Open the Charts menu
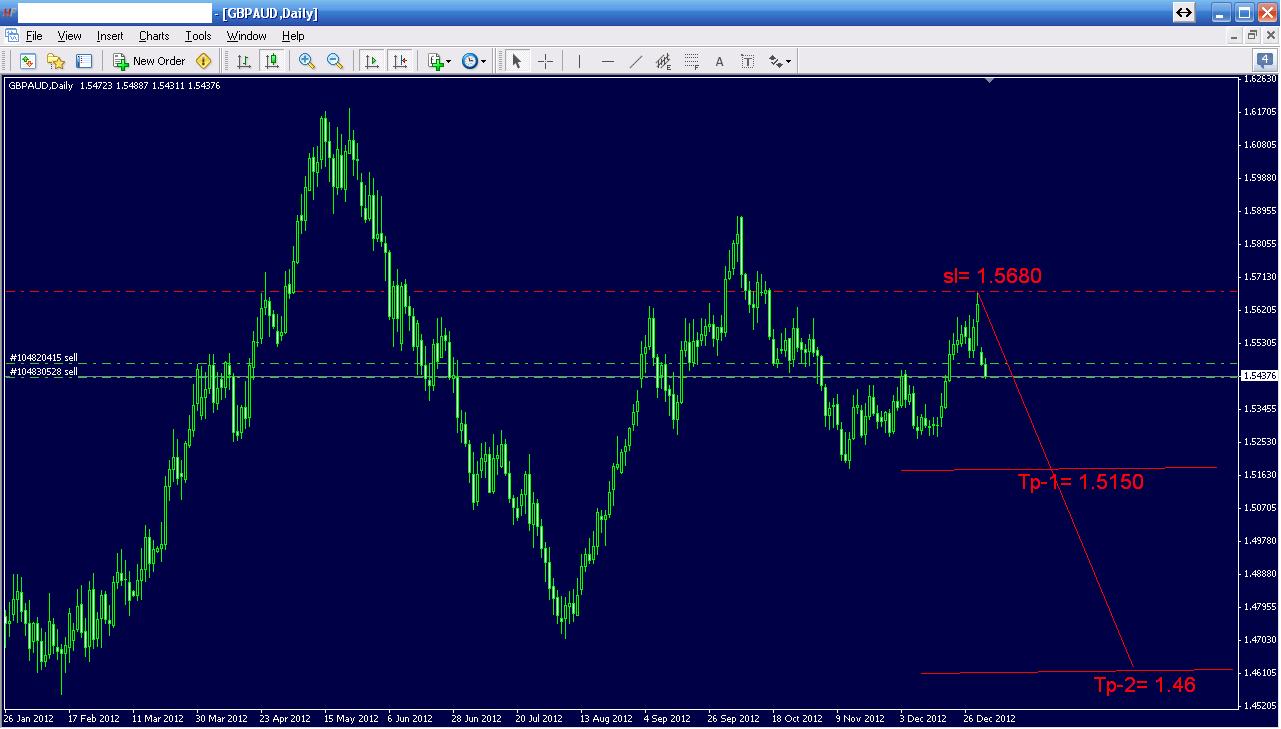 pos(154,36)
